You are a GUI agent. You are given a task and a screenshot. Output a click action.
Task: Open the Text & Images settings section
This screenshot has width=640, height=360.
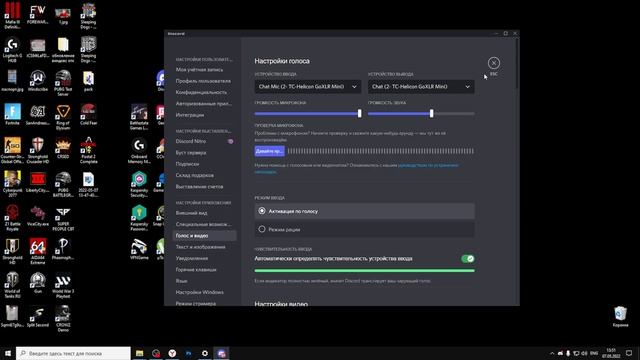(x=200, y=247)
